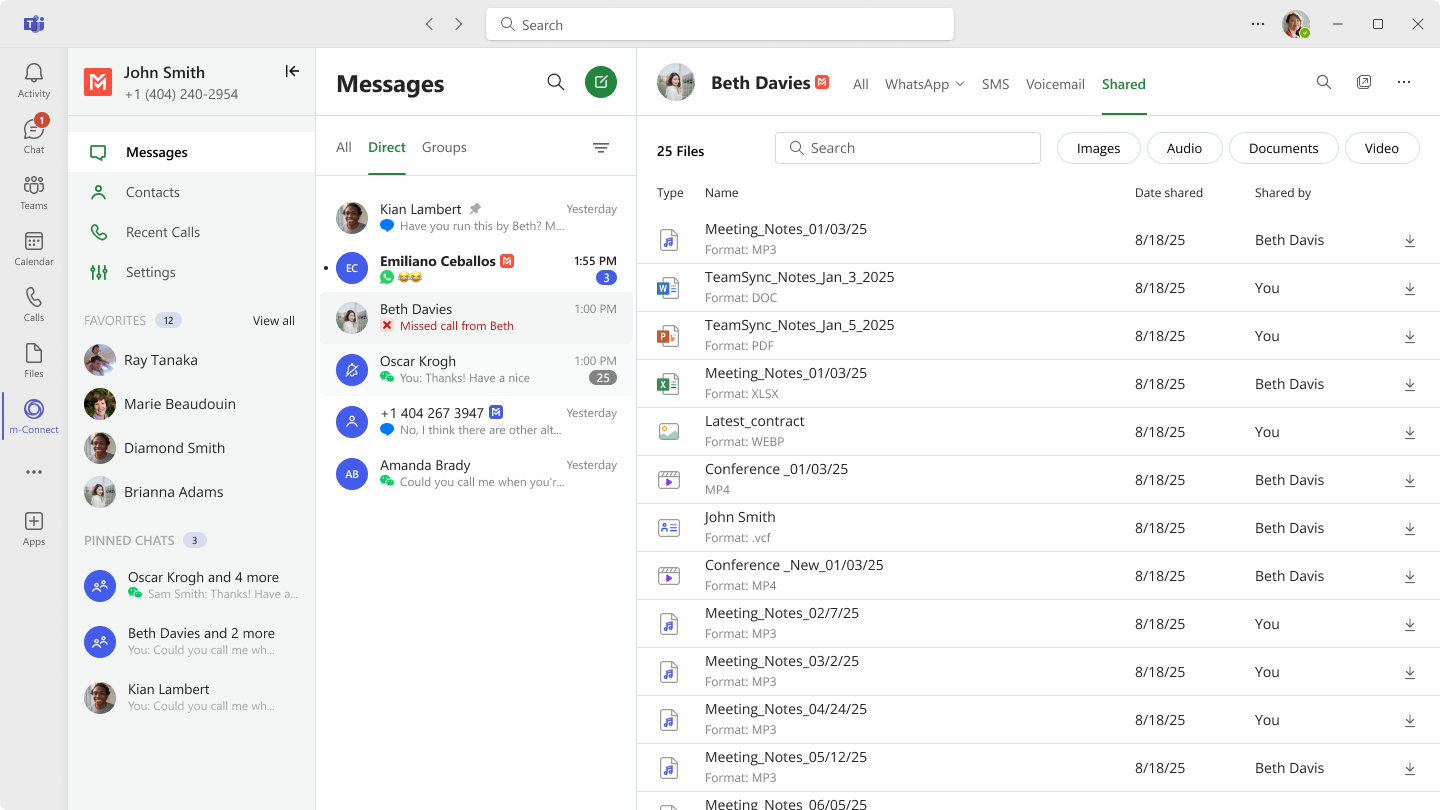
Task: Open Kian Lambert direct message in list
Action: coord(476,218)
